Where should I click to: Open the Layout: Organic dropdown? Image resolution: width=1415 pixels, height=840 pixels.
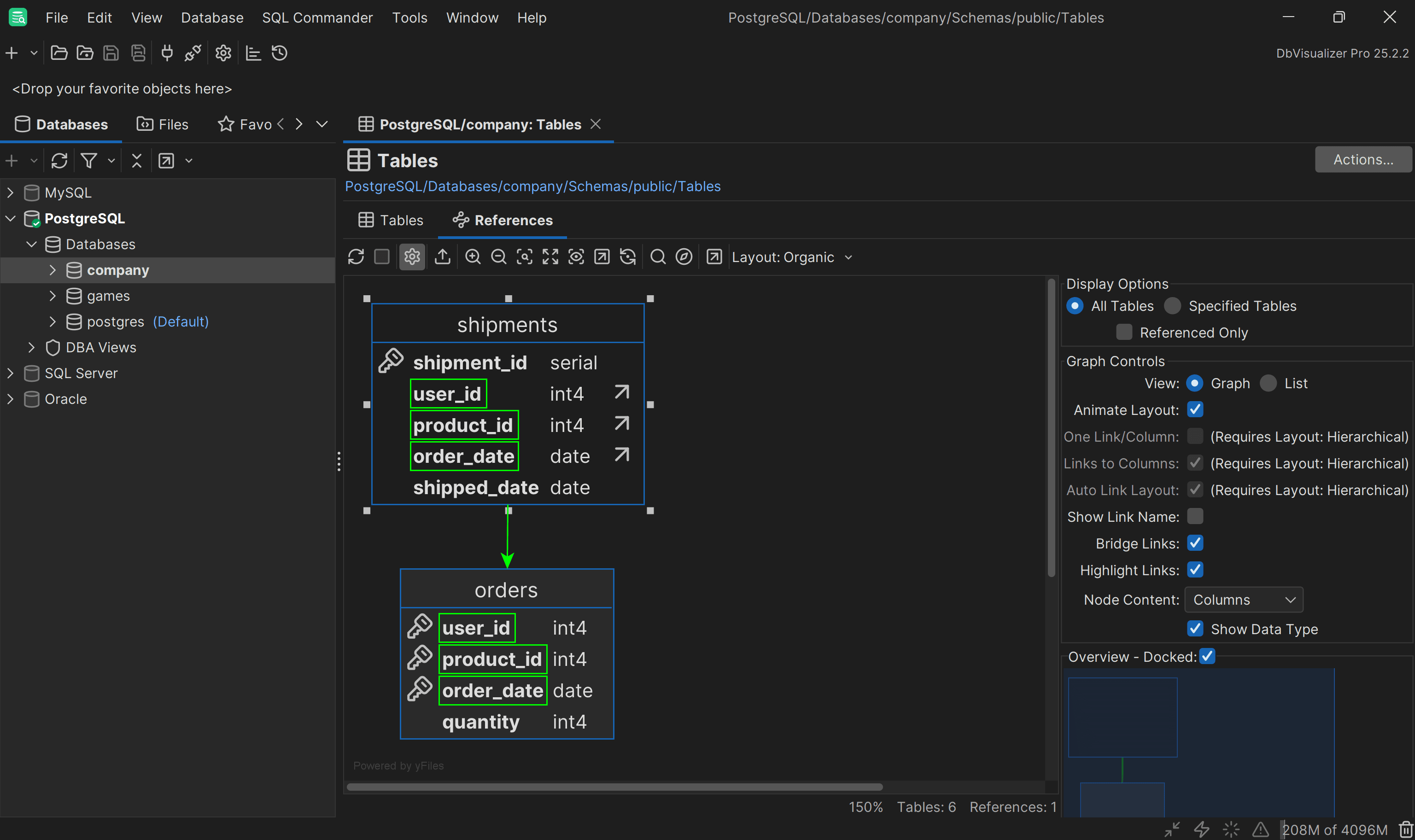coord(792,257)
